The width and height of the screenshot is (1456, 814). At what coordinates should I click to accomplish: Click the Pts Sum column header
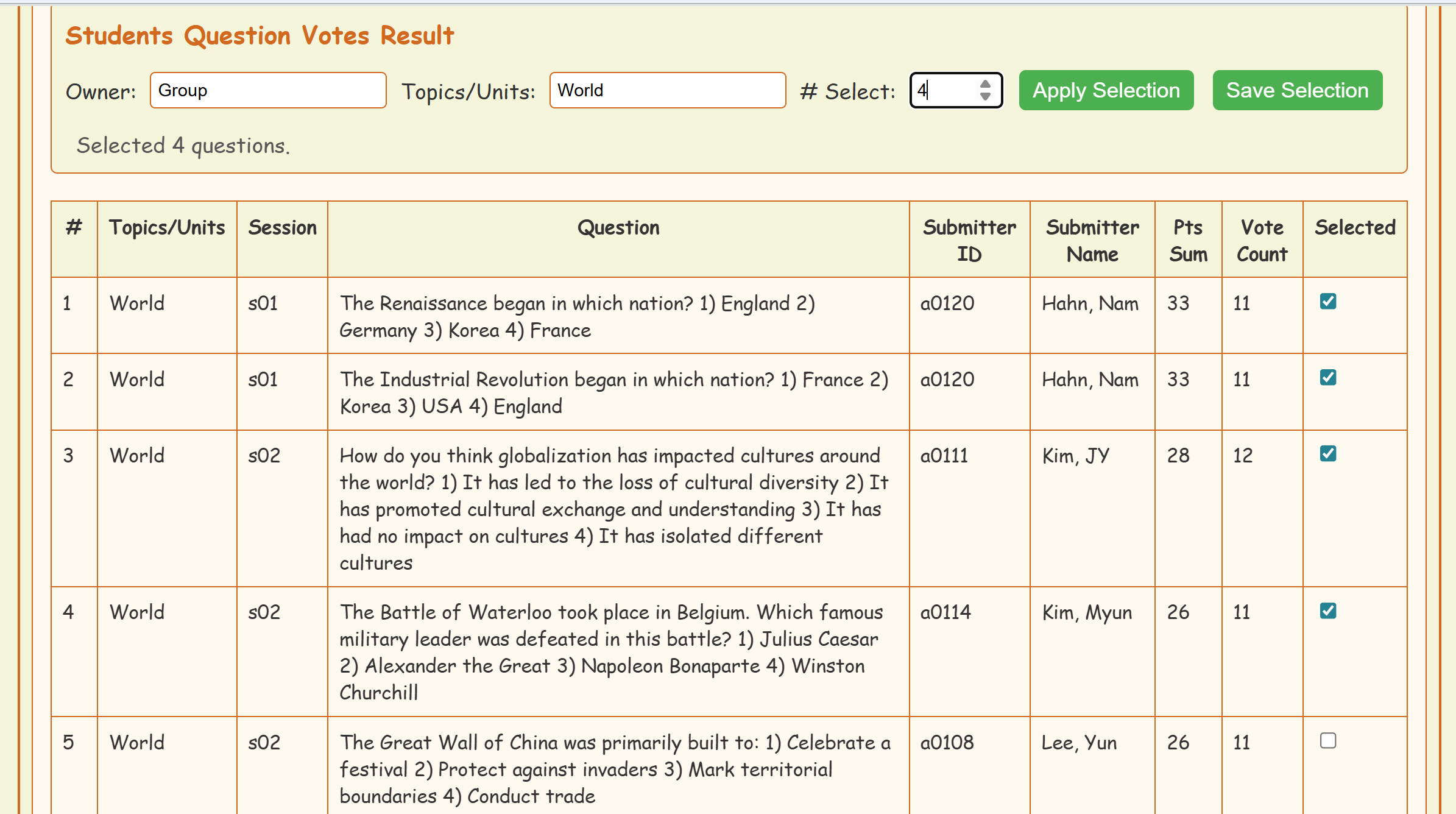click(1188, 240)
